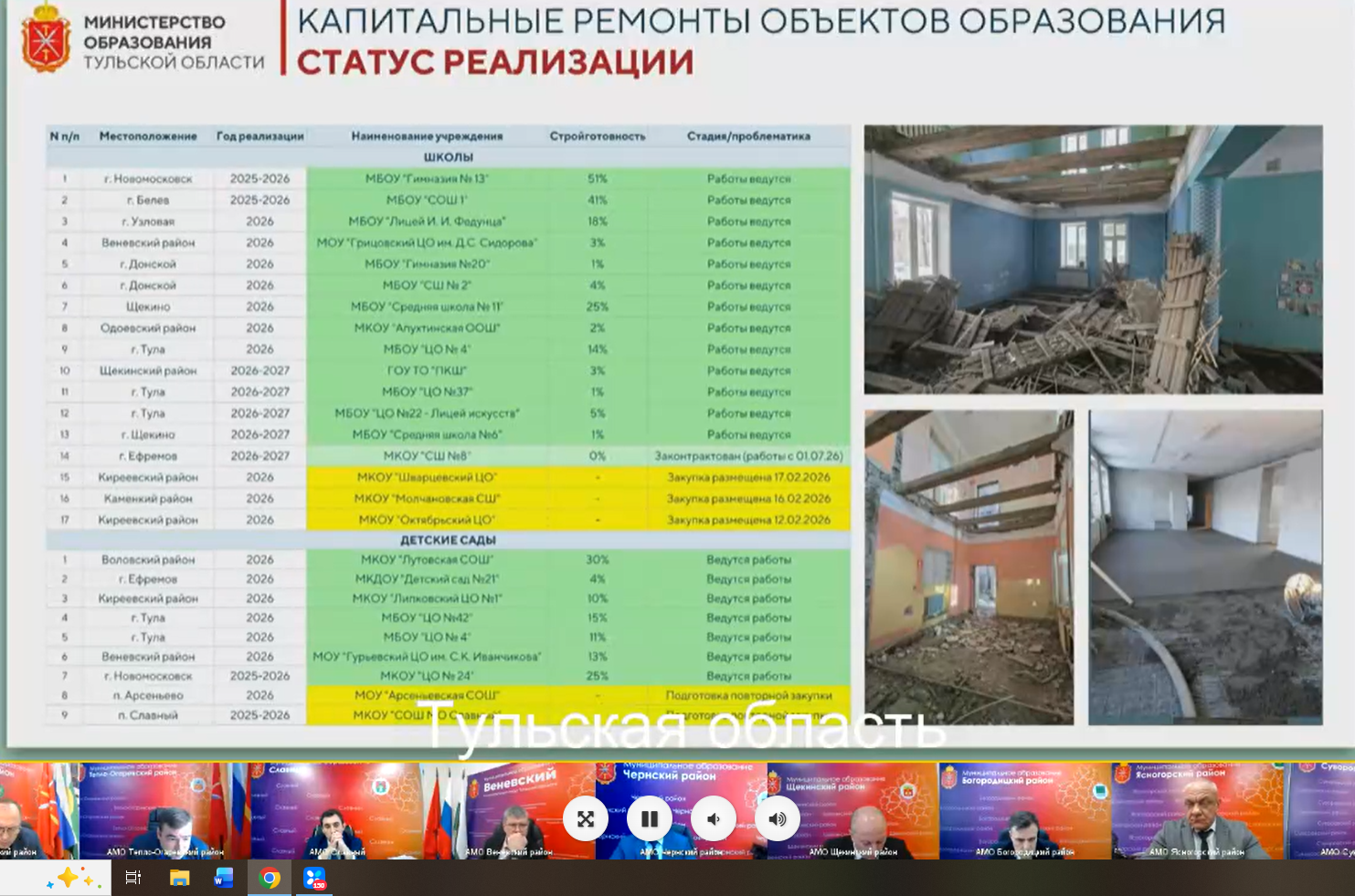1355x896 pixels.
Task: Click the 51% стройготовность progress value
Action: 596,178
